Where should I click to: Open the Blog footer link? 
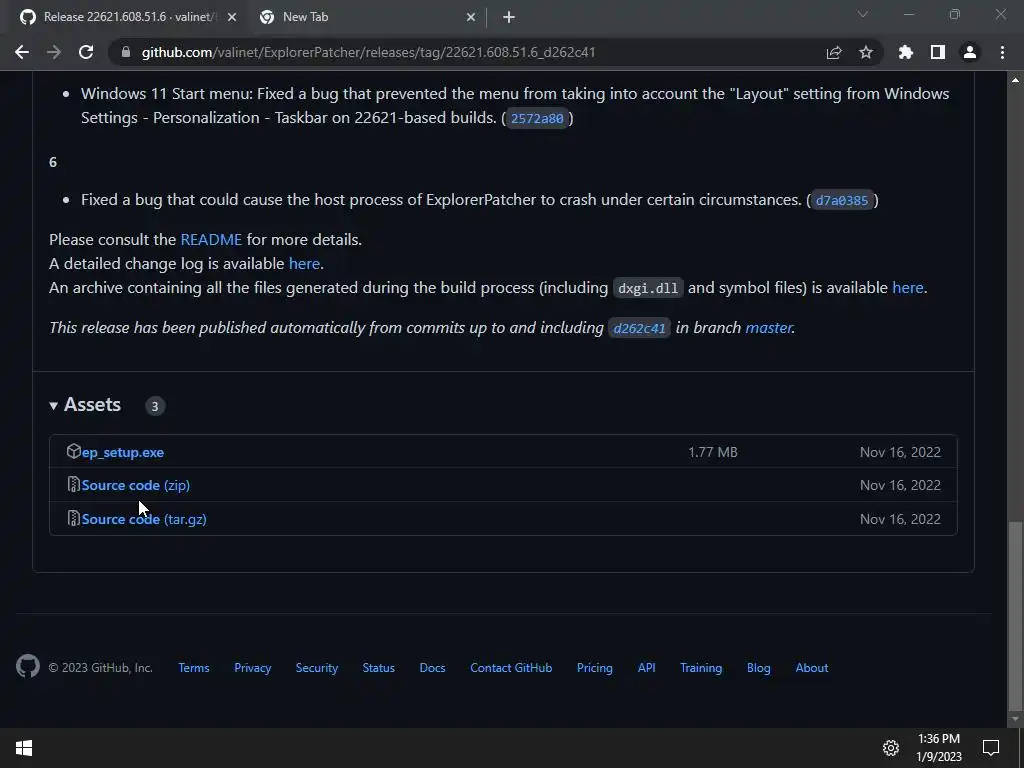pyautogui.click(x=759, y=667)
